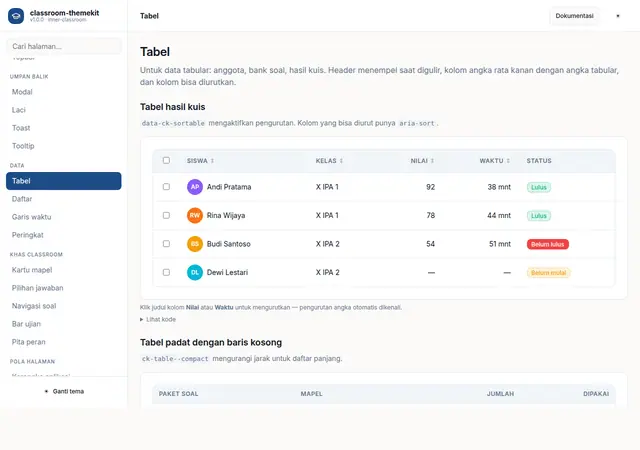Click the 38 mnt time cell
The width and height of the screenshot is (640, 450).
499,187
